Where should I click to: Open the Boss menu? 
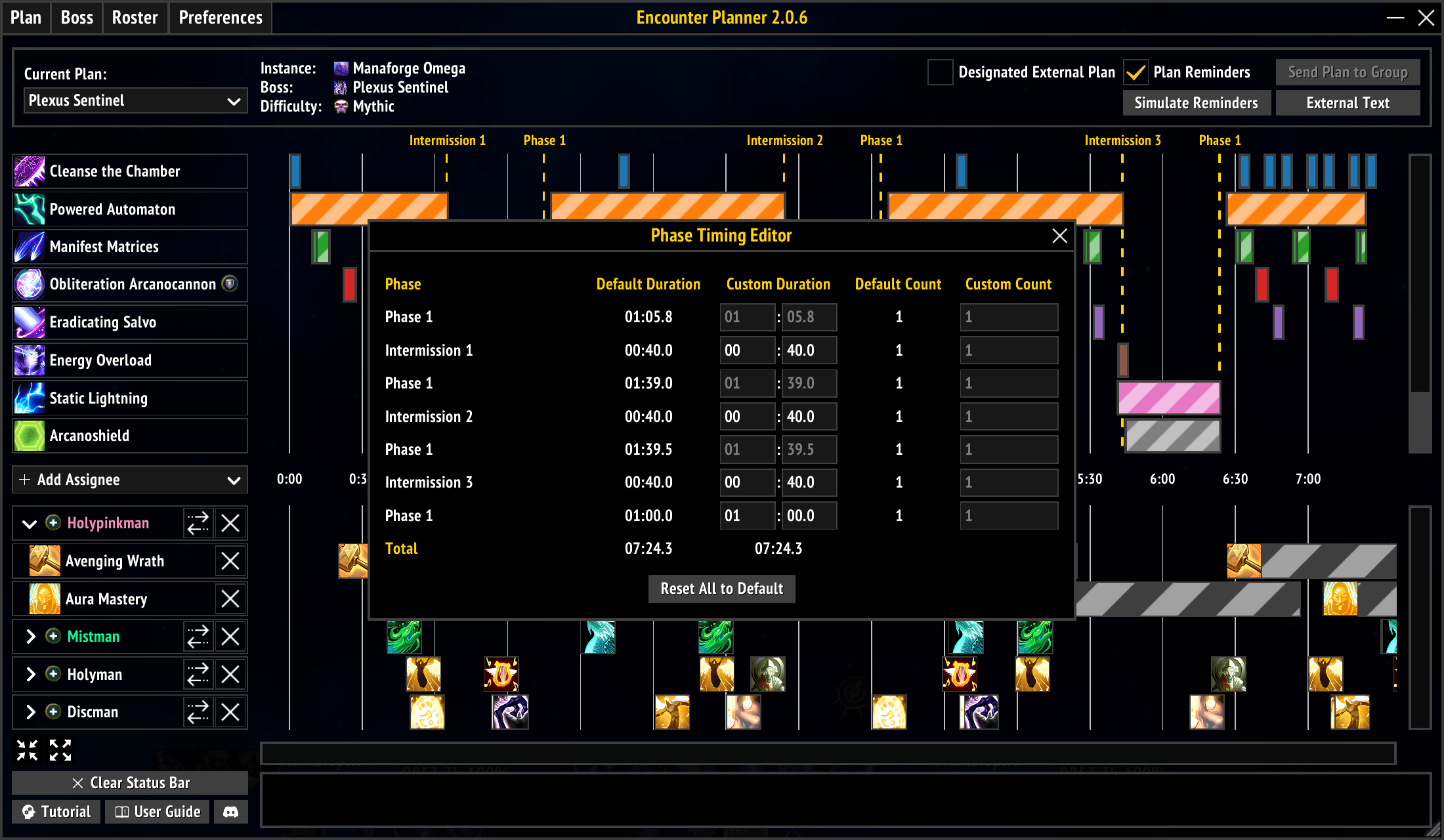[x=77, y=18]
